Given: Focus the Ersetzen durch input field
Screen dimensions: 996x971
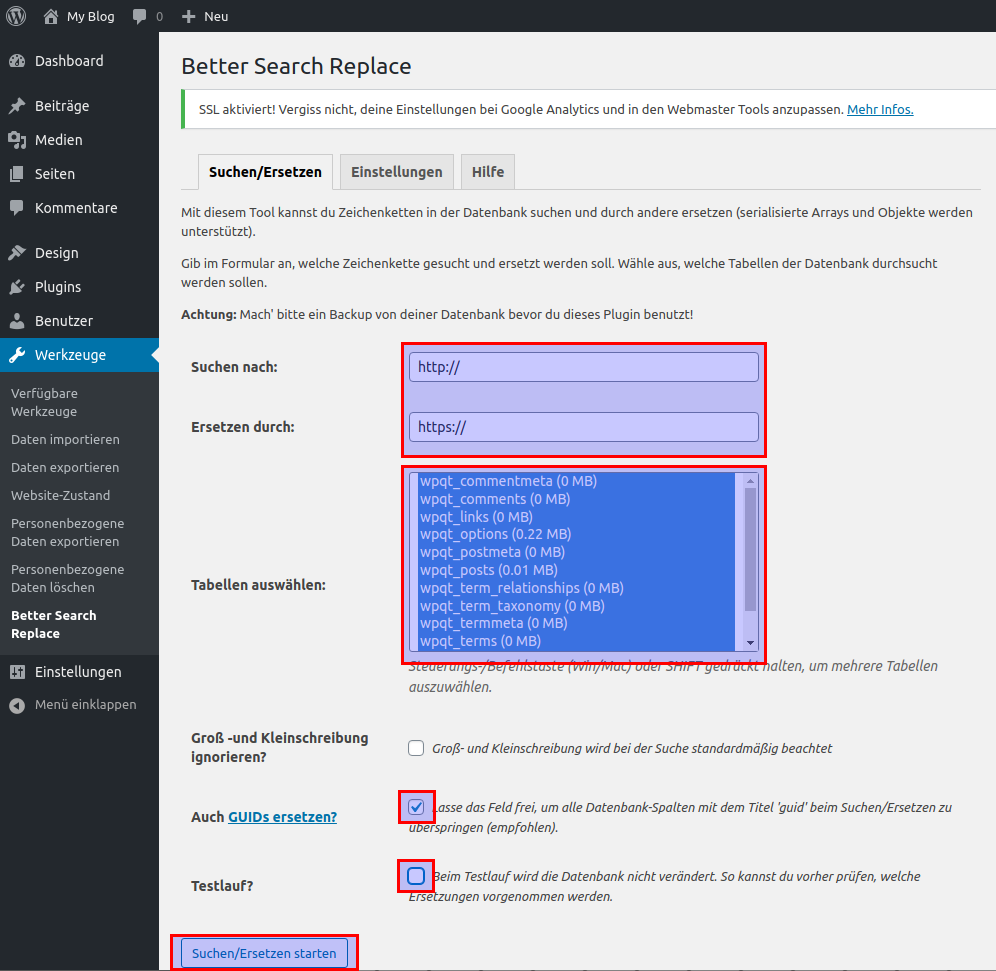Looking at the screenshot, I should (584, 427).
